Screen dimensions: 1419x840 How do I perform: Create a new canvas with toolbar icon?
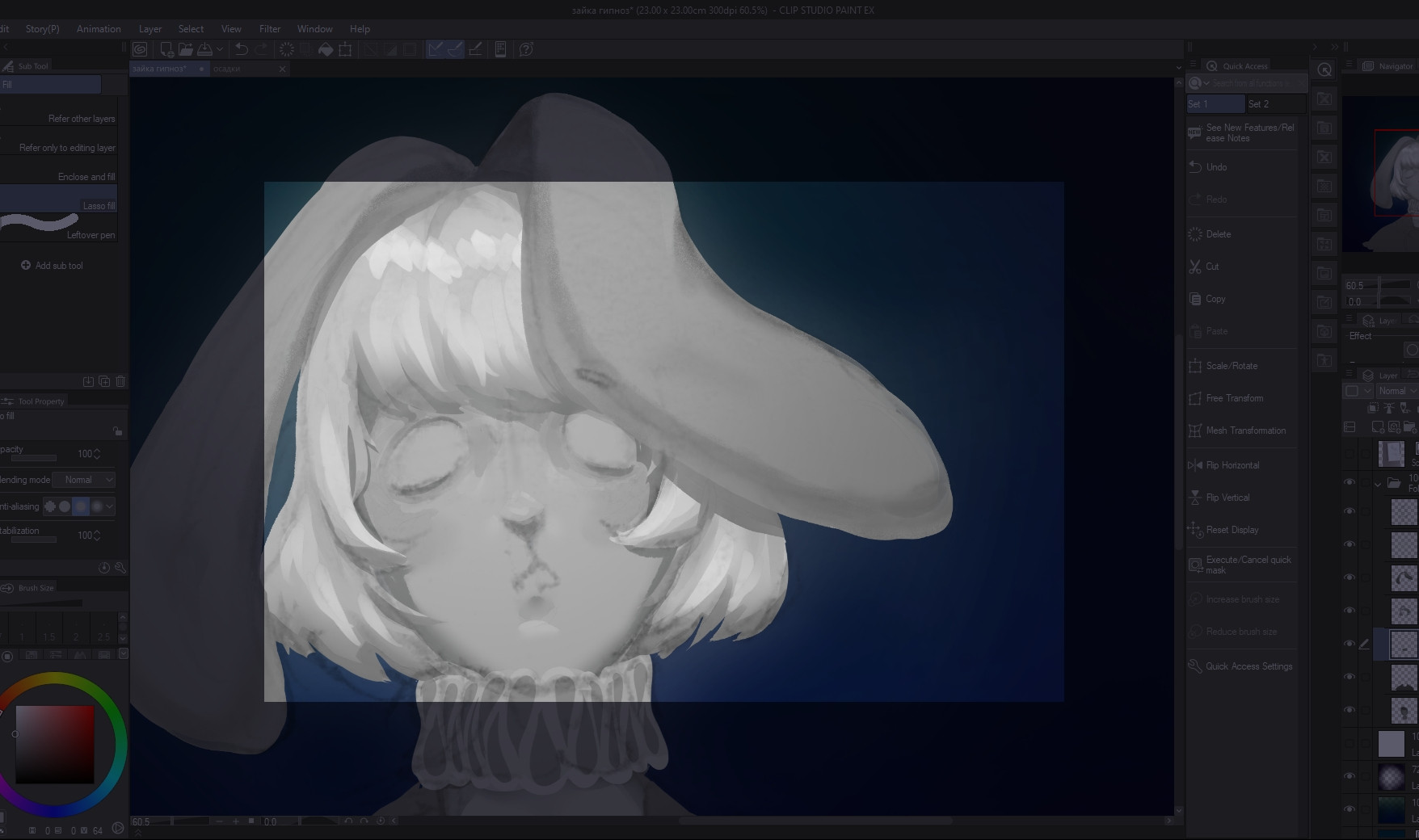click(166, 49)
